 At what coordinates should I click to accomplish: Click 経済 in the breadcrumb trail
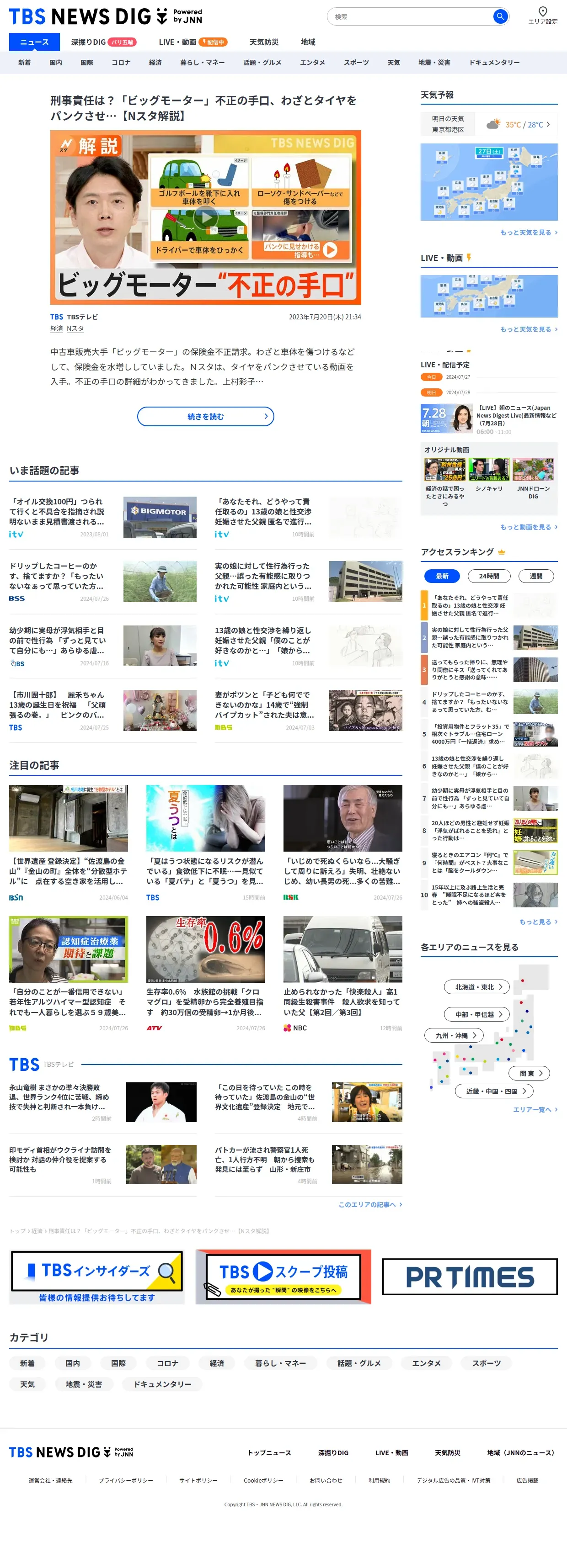[x=37, y=1231]
